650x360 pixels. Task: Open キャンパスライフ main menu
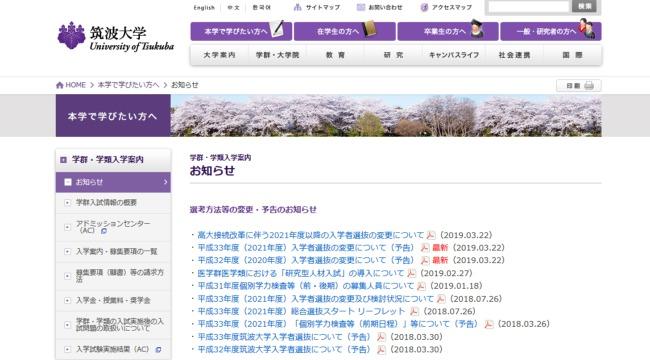[454, 55]
